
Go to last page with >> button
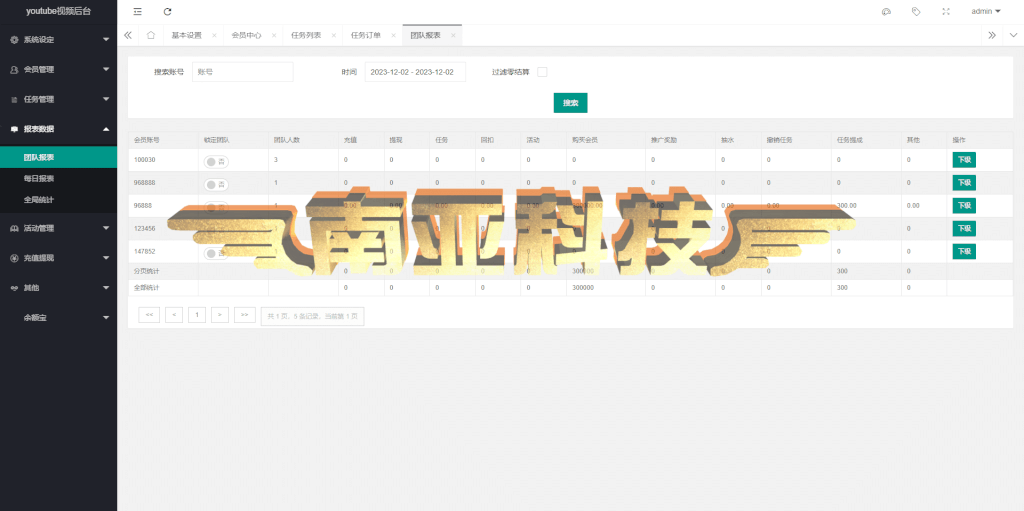tap(245, 315)
